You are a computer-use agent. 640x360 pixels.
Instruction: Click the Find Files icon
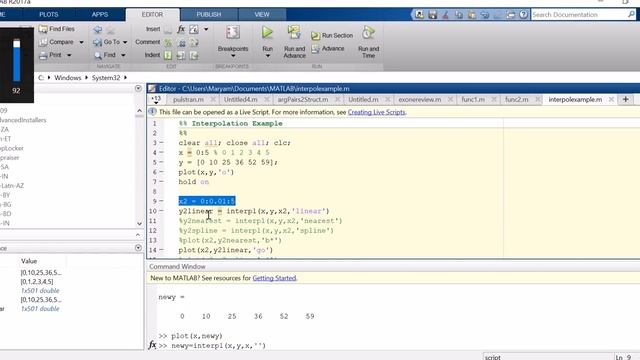[x=43, y=29]
